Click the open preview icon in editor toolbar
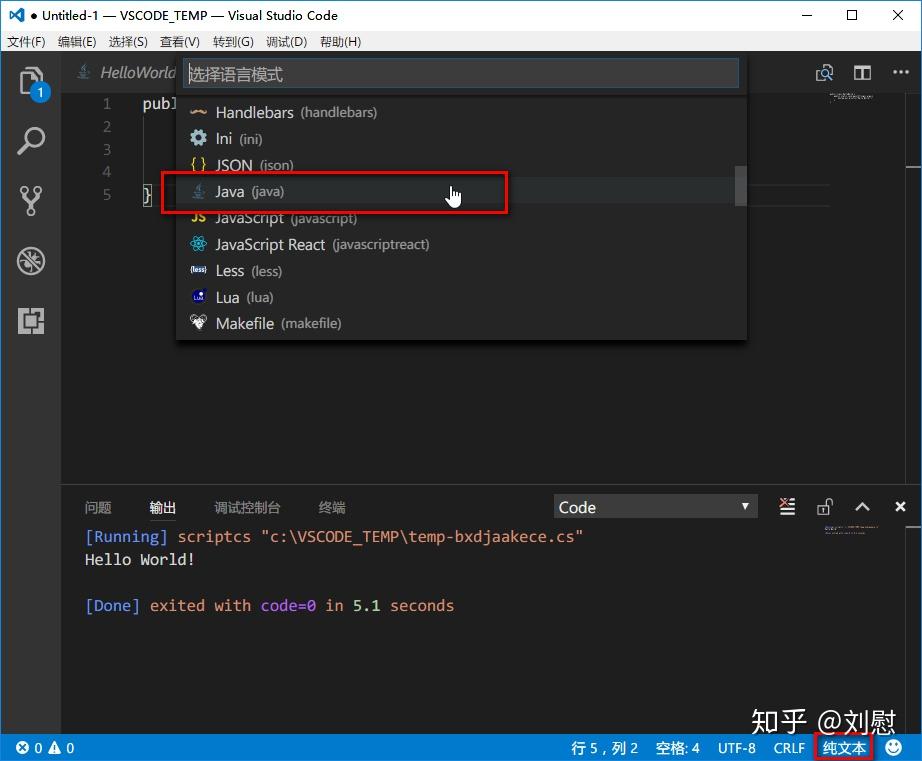The height and width of the screenshot is (761, 922). (x=824, y=73)
